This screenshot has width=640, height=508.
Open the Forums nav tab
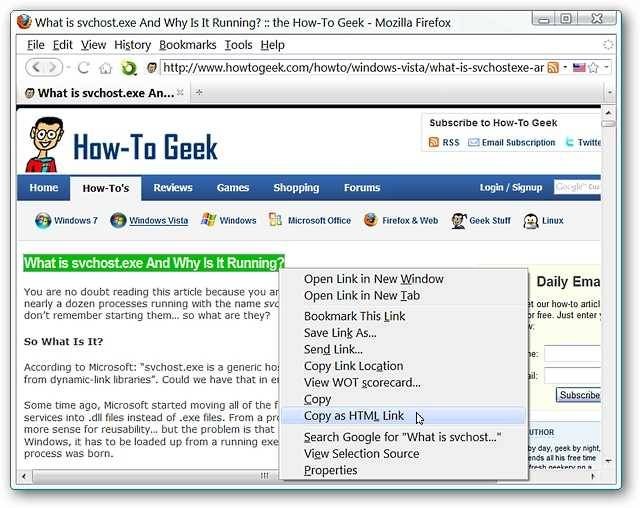point(362,188)
